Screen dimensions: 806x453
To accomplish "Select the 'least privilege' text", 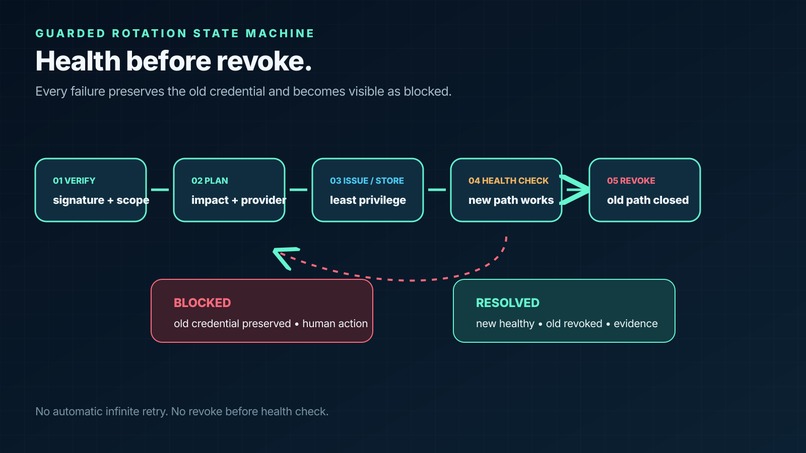I will tap(368, 200).
